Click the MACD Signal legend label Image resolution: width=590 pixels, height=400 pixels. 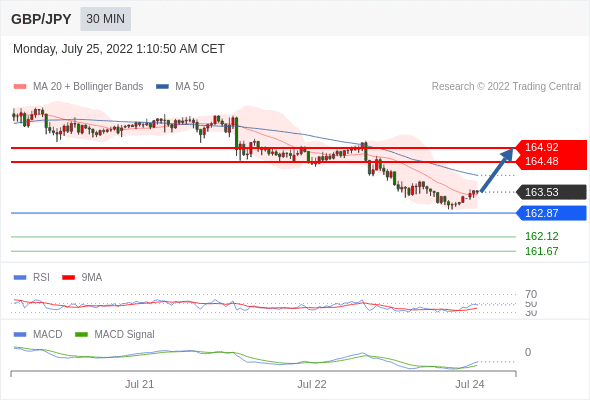(124, 335)
